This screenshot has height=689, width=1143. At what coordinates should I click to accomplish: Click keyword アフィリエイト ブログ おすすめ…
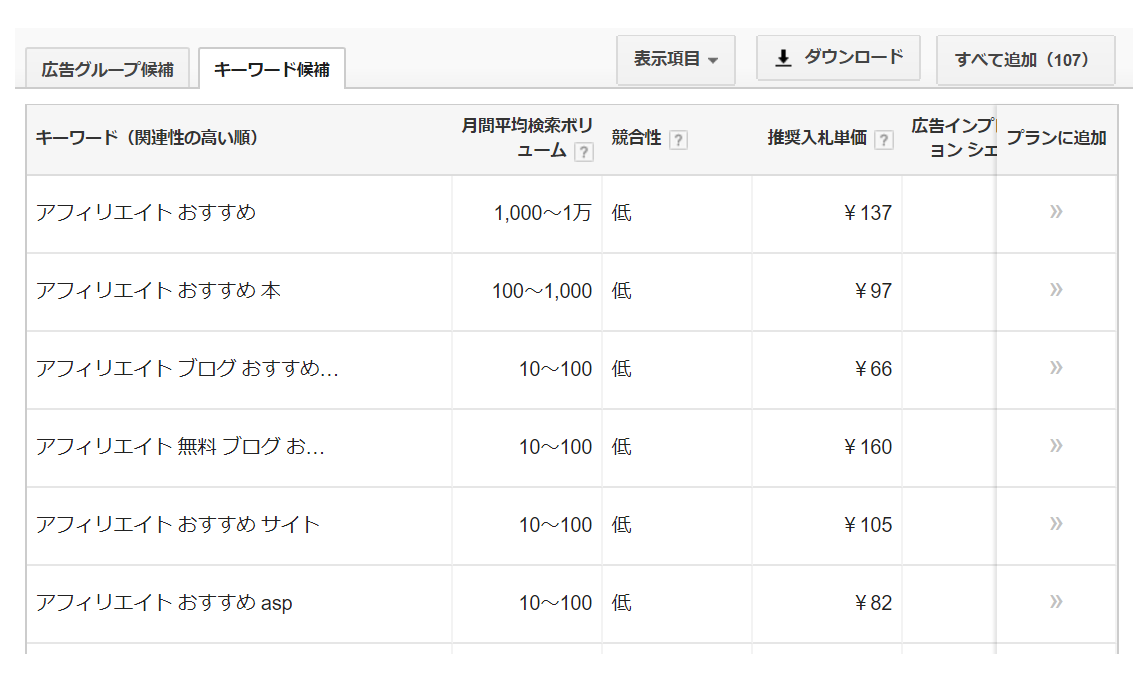click(187, 368)
